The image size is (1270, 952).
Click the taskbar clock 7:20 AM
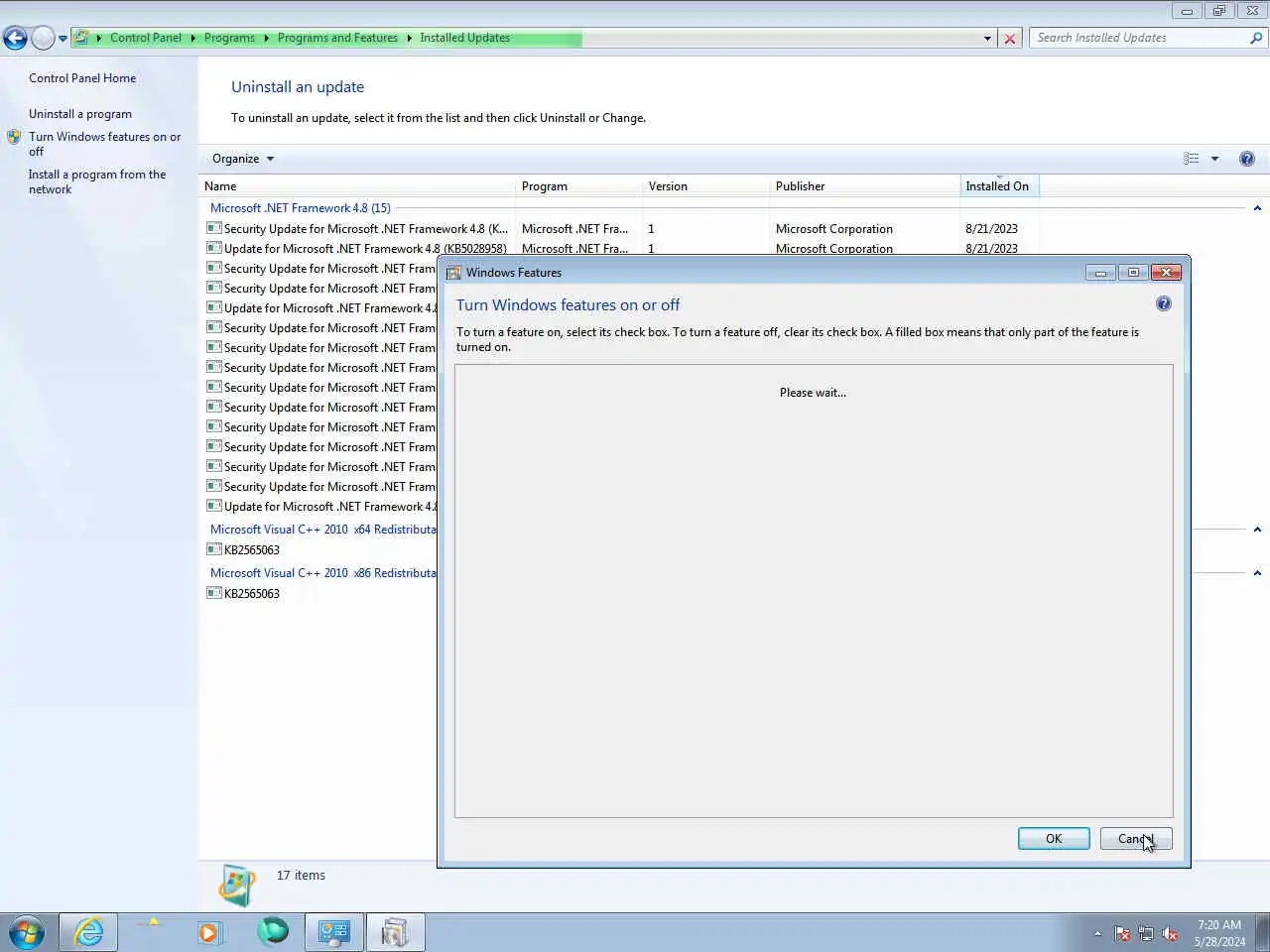click(1219, 933)
